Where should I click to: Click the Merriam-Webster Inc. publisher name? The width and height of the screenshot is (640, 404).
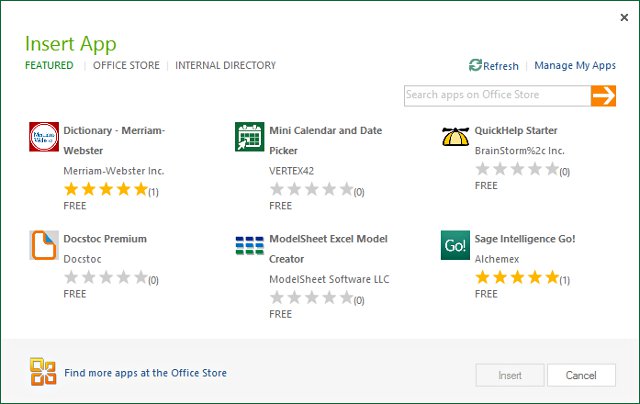[114, 171]
